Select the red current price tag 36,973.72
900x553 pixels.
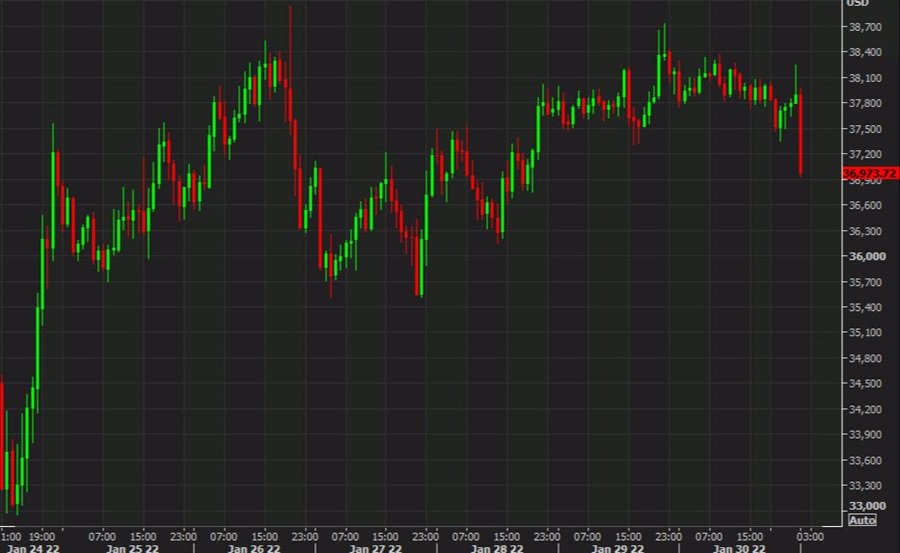point(870,173)
